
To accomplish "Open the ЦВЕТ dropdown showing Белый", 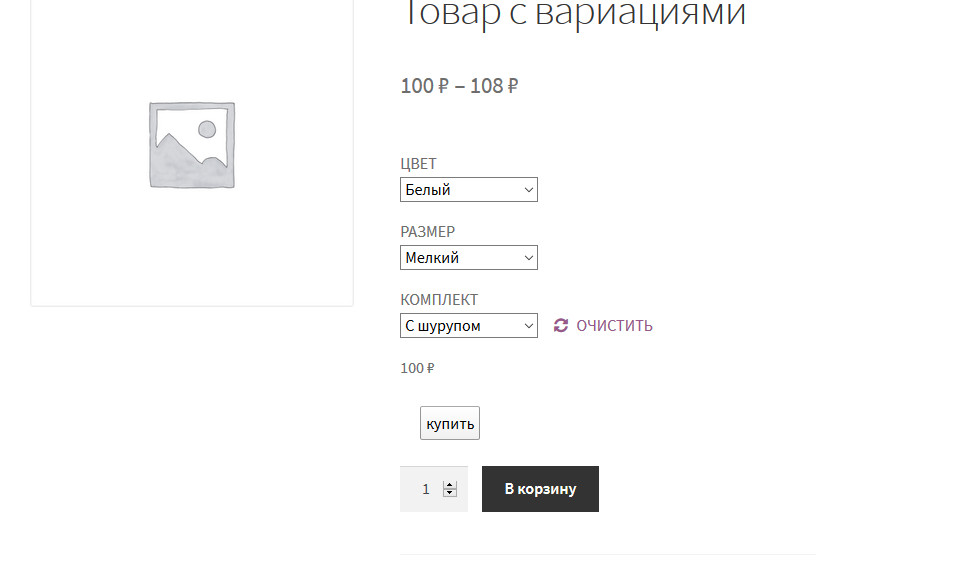I will click(x=468, y=189).
